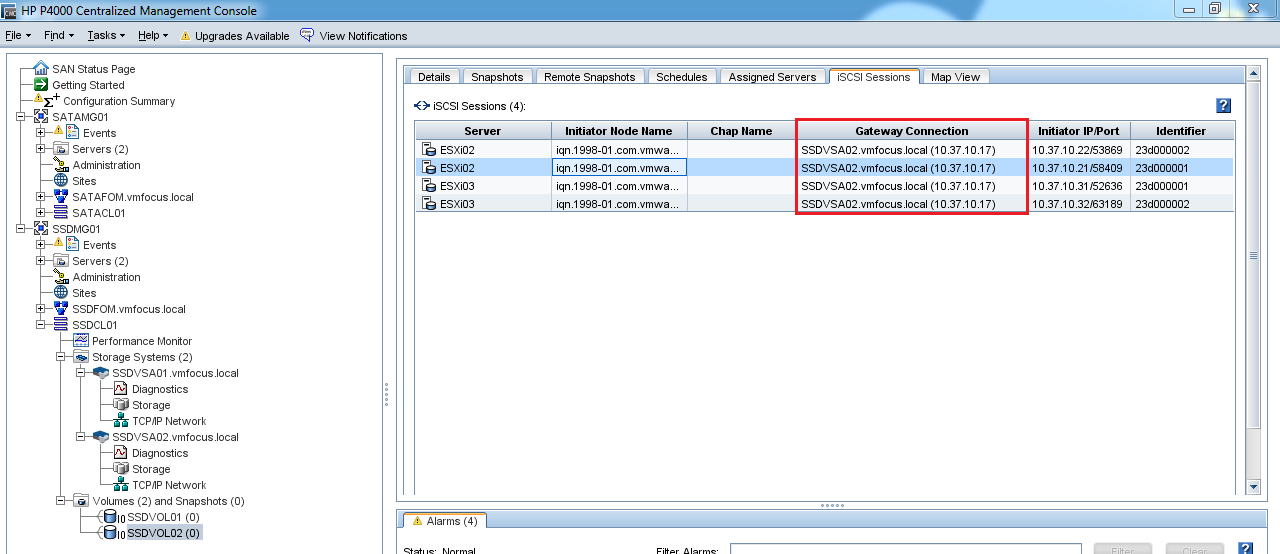
Task: Expand SATACL01 cluster node
Action: [41, 213]
